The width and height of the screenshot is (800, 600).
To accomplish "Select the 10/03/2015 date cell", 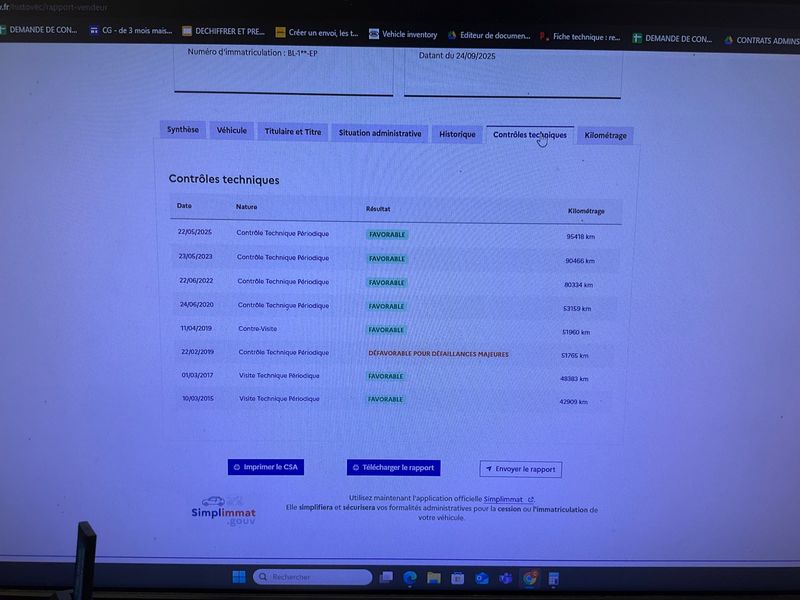I will [198, 398].
